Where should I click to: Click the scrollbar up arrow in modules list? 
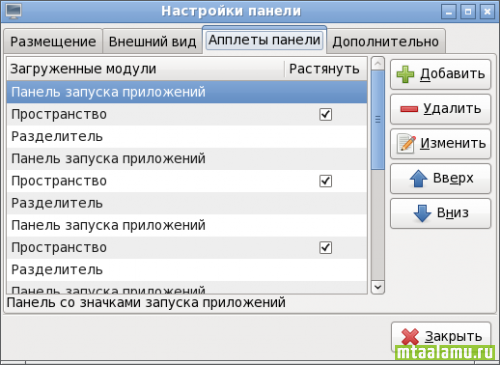coord(378,64)
